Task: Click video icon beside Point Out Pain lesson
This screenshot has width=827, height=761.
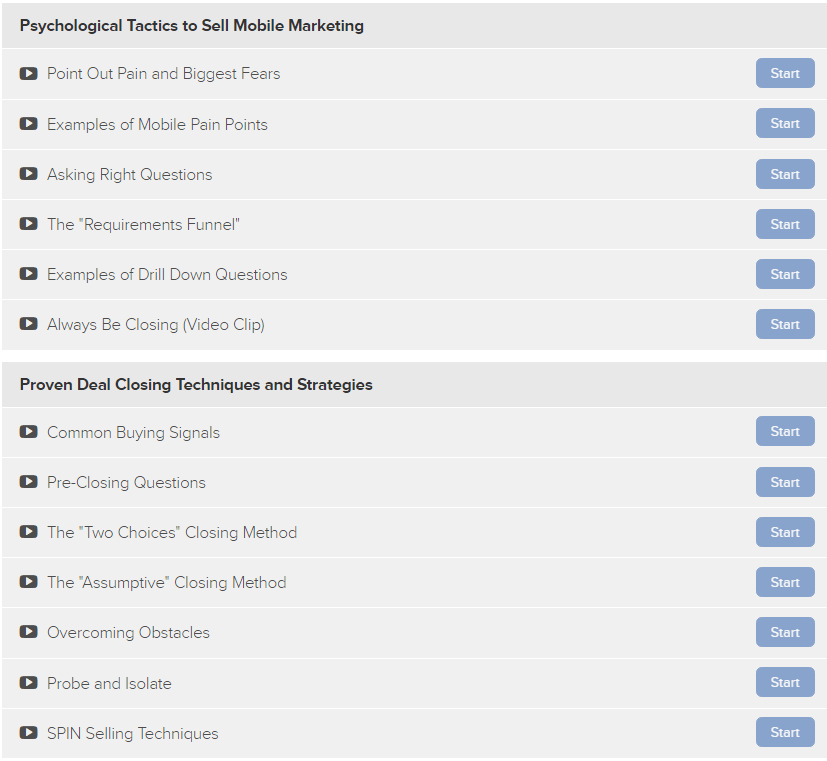Action: (28, 73)
